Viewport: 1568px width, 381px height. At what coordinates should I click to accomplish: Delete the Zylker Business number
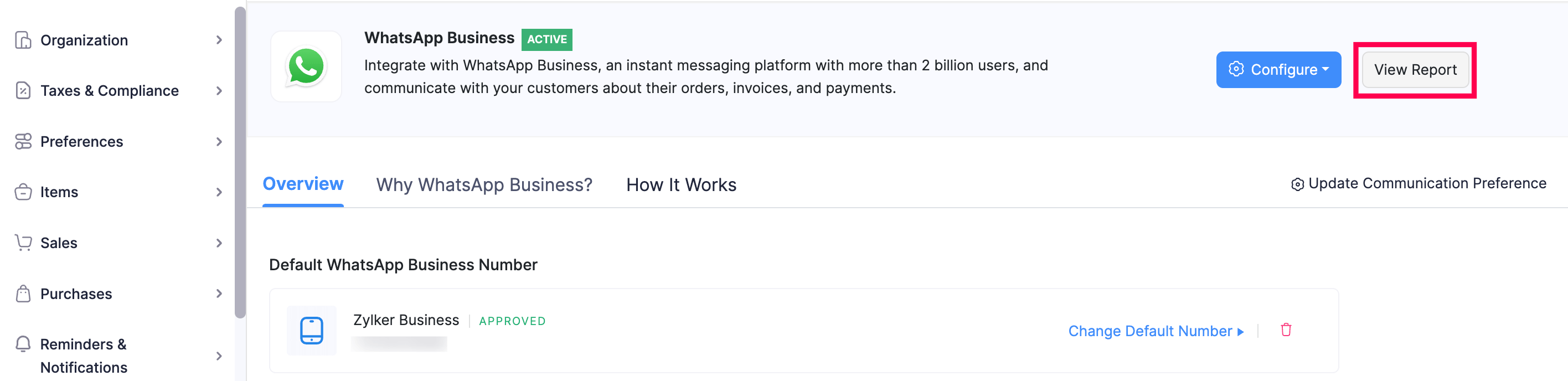pyautogui.click(x=1286, y=330)
